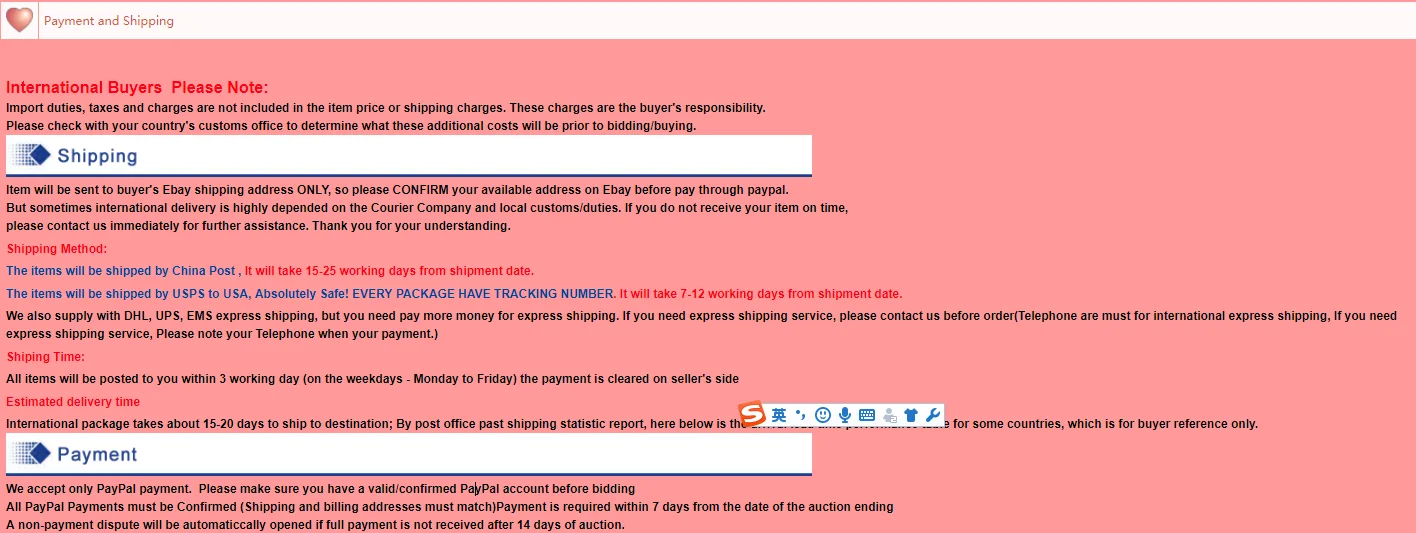The width and height of the screenshot is (1416, 533).
Task: Click 'It will take 15-25 working days' text
Action: tap(389, 271)
